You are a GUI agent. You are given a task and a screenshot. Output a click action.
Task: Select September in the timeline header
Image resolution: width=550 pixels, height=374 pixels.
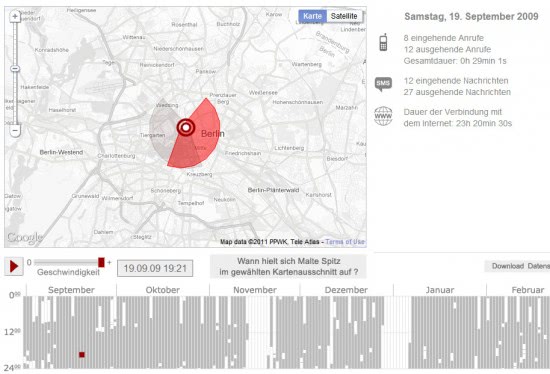tap(71, 290)
